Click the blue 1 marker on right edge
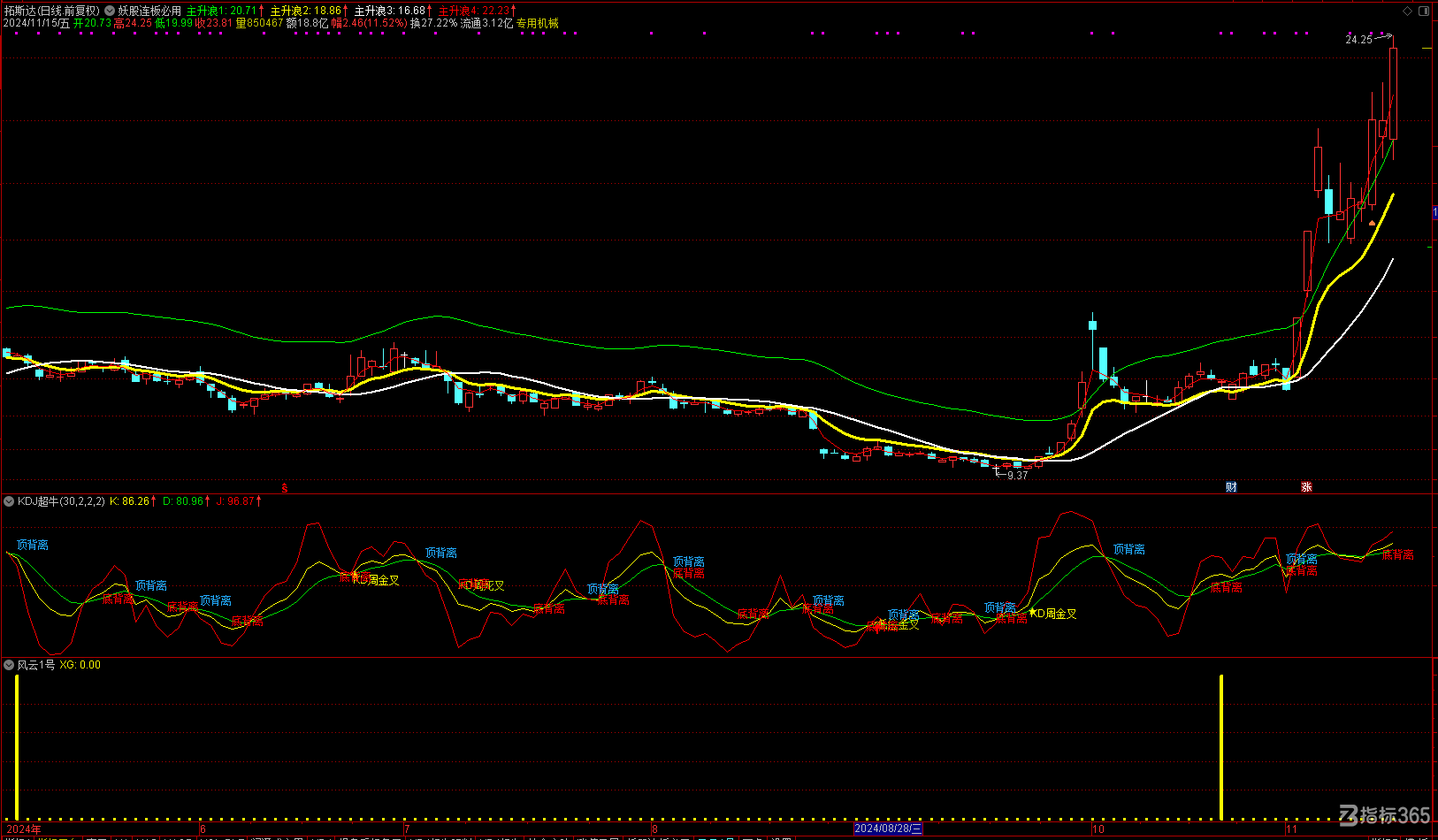 click(x=1434, y=212)
